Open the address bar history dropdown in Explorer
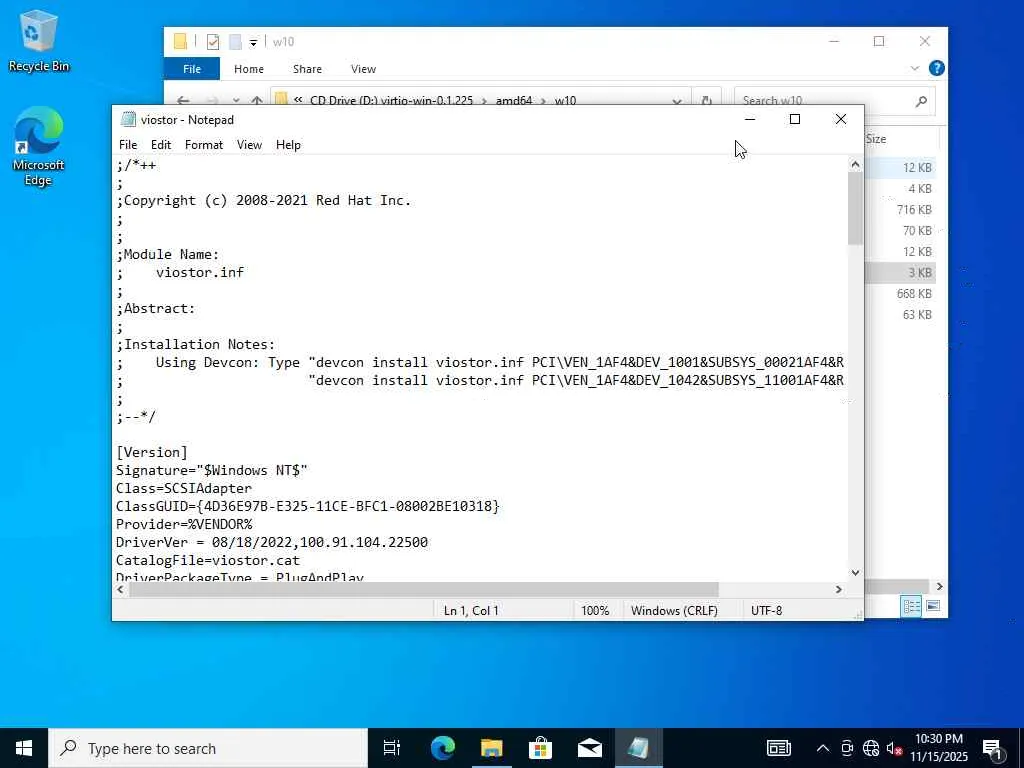Image resolution: width=1024 pixels, height=768 pixels. (x=677, y=101)
